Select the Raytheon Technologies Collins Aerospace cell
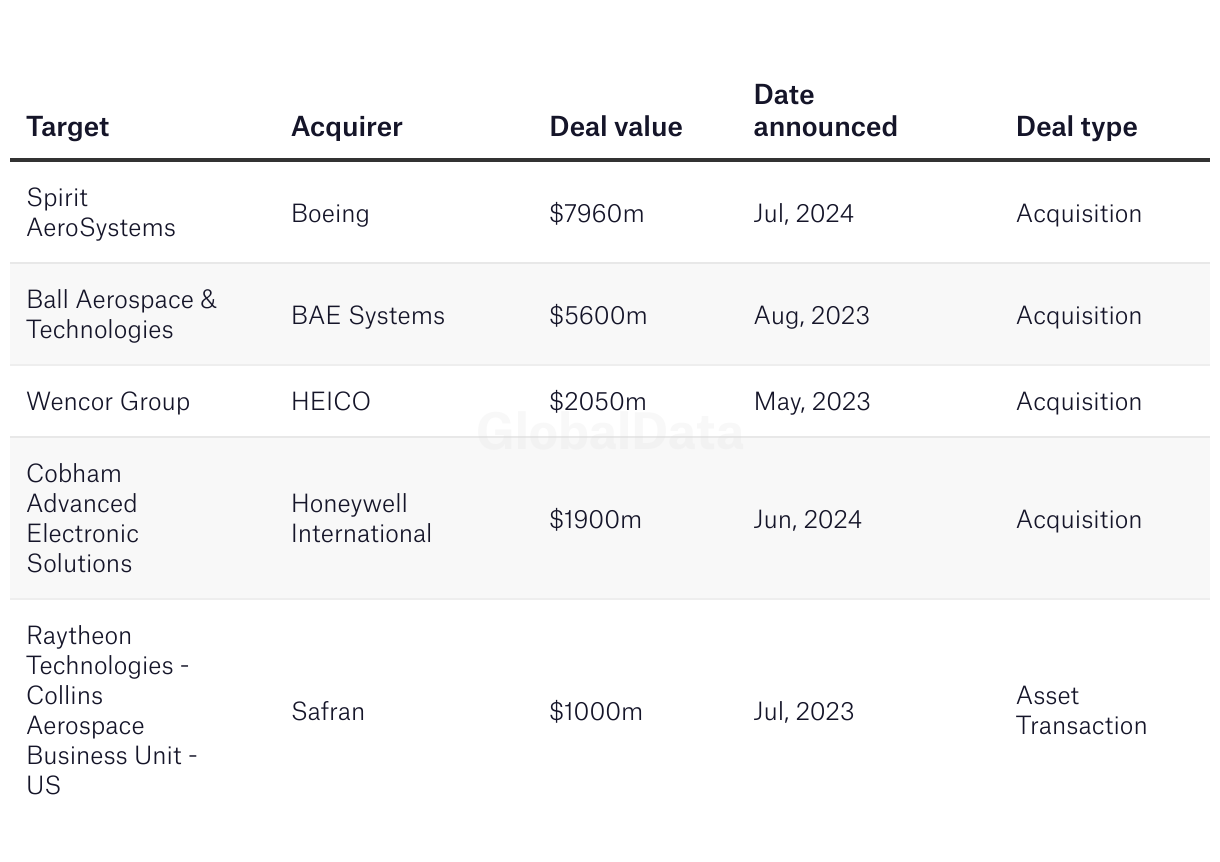The image size is (1220, 862). (x=110, y=710)
